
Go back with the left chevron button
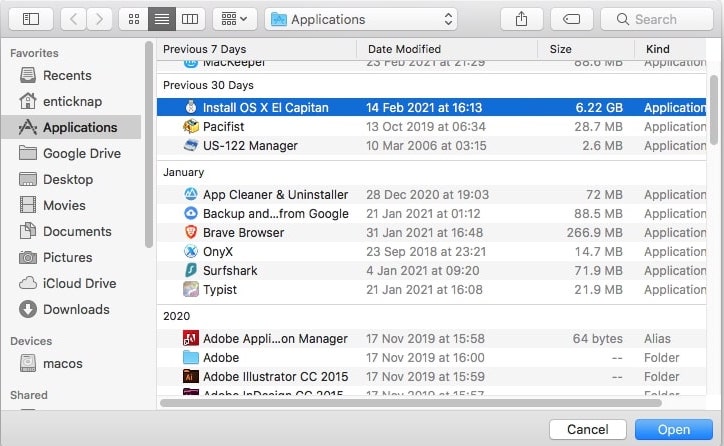[x=73, y=19]
